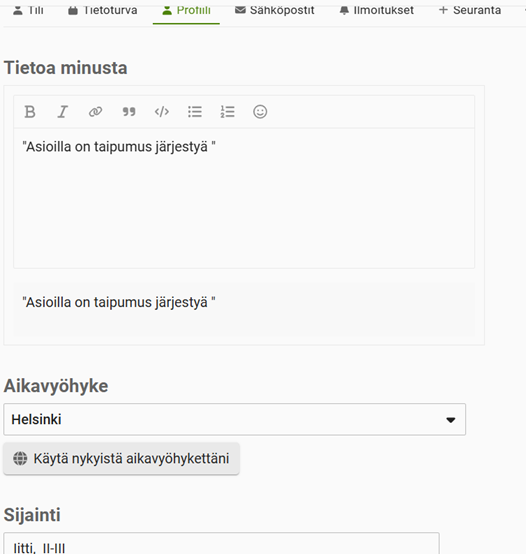
Task: Focus the Tietoa minusta text area
Action: [x=244, y=198]
